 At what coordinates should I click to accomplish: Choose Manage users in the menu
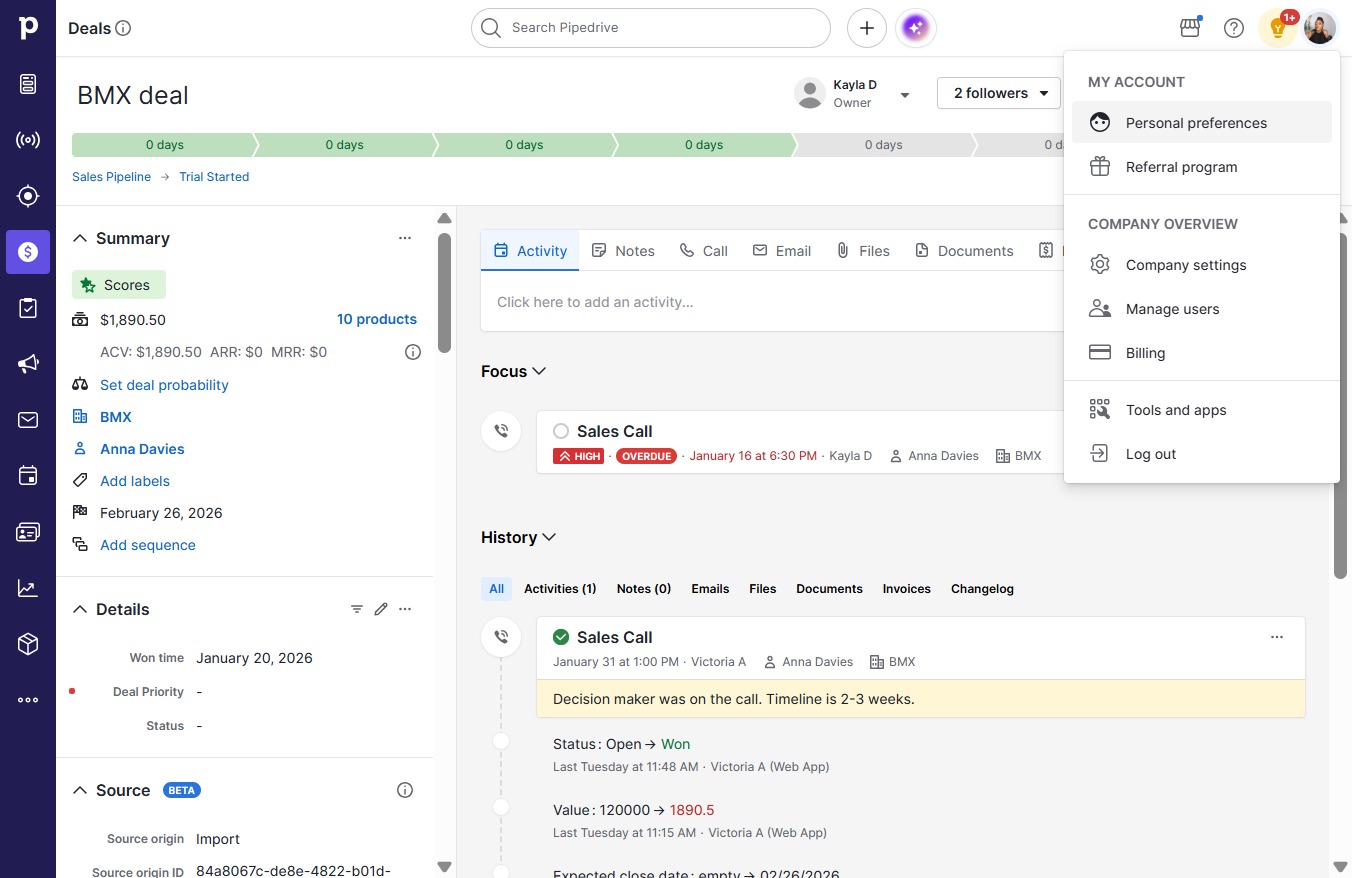pos(1202,309)
